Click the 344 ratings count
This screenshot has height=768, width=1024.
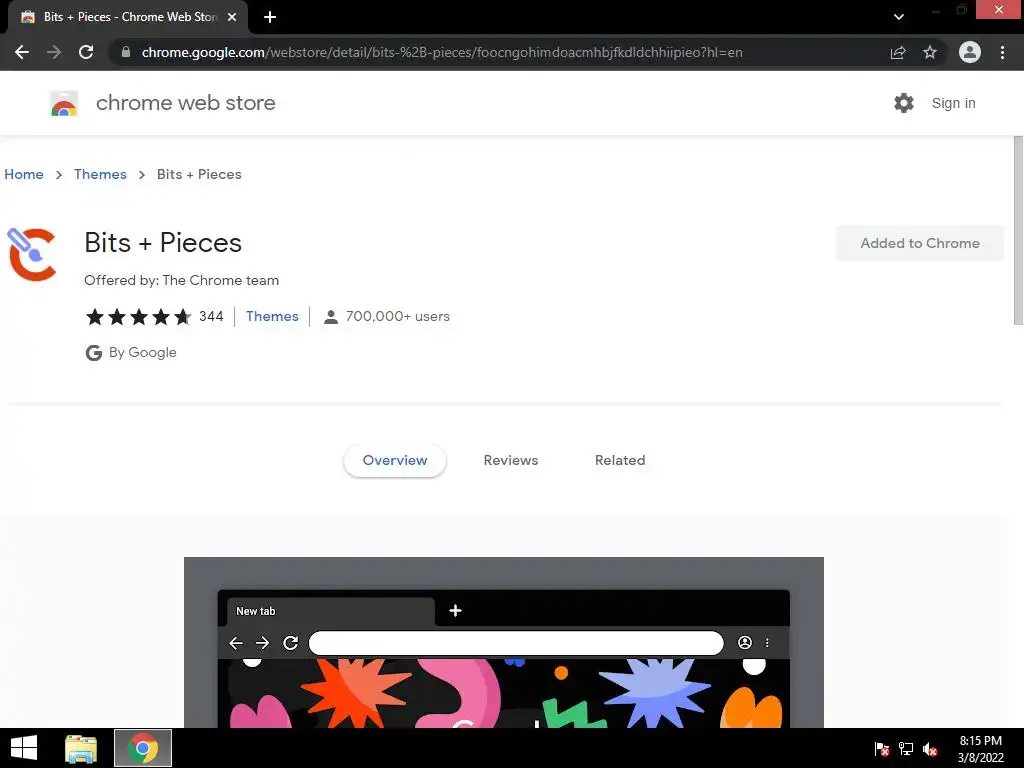pos(211,317)
